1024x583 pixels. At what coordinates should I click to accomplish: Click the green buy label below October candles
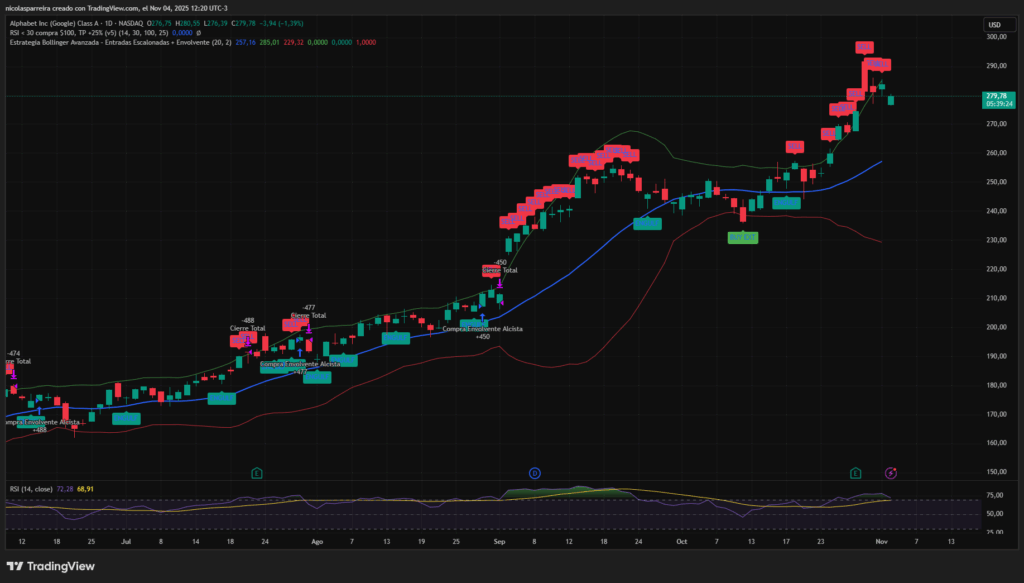point(742,238)
